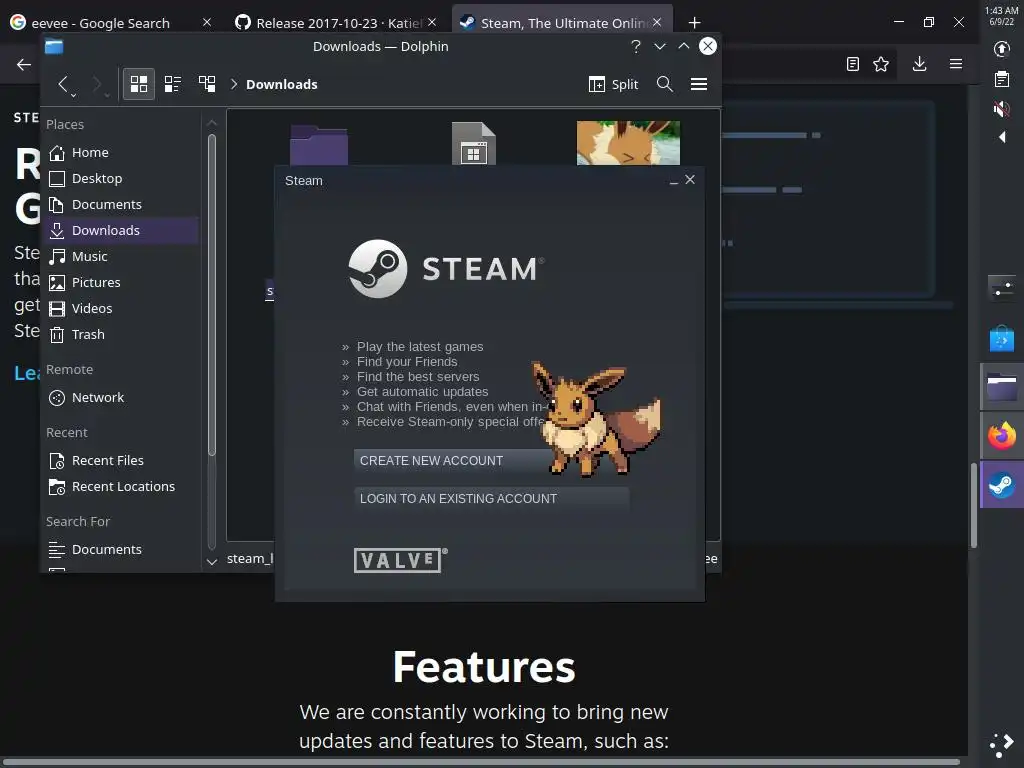This screenshot has height=768, width=1024.
Task: Switch to the Release 2017-10-23 GitHub tab
Action: point(330,23)
